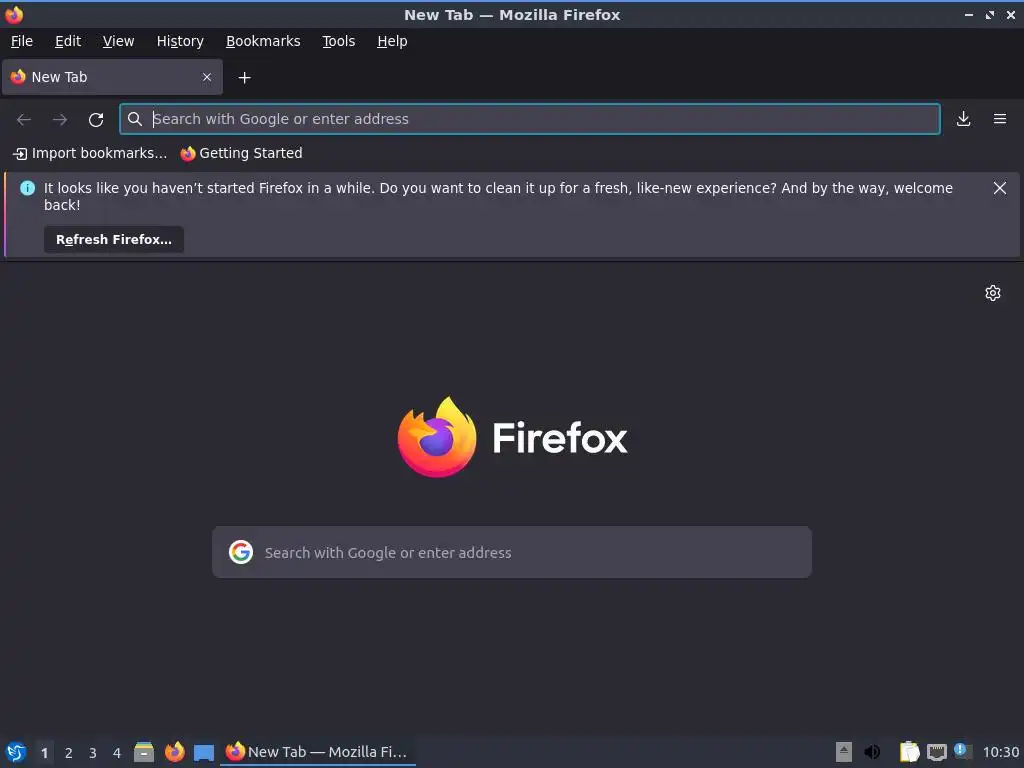Image resolution: width=1024 pixels, height=768 pixels.
Task: Launch Firefox from taskbar quick launch
Action: [174, 752]
